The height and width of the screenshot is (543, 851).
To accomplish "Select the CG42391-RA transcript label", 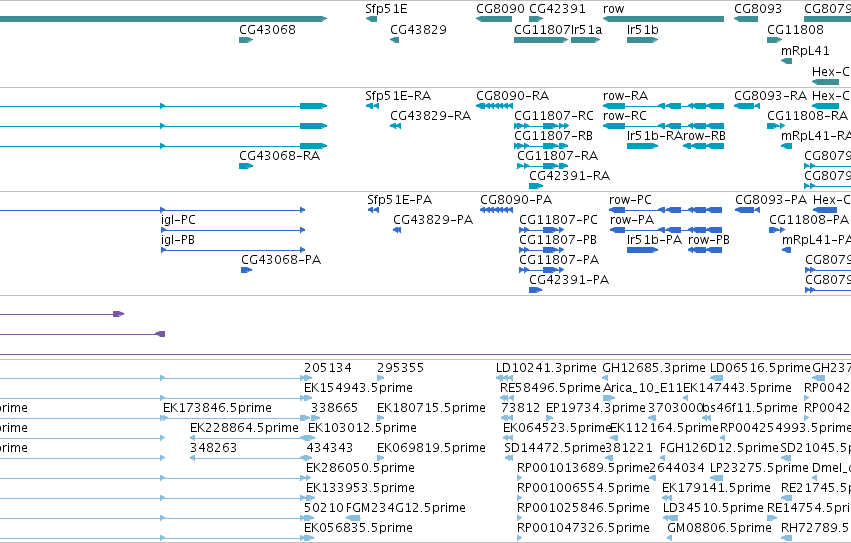I will click(x=569, y=175).
